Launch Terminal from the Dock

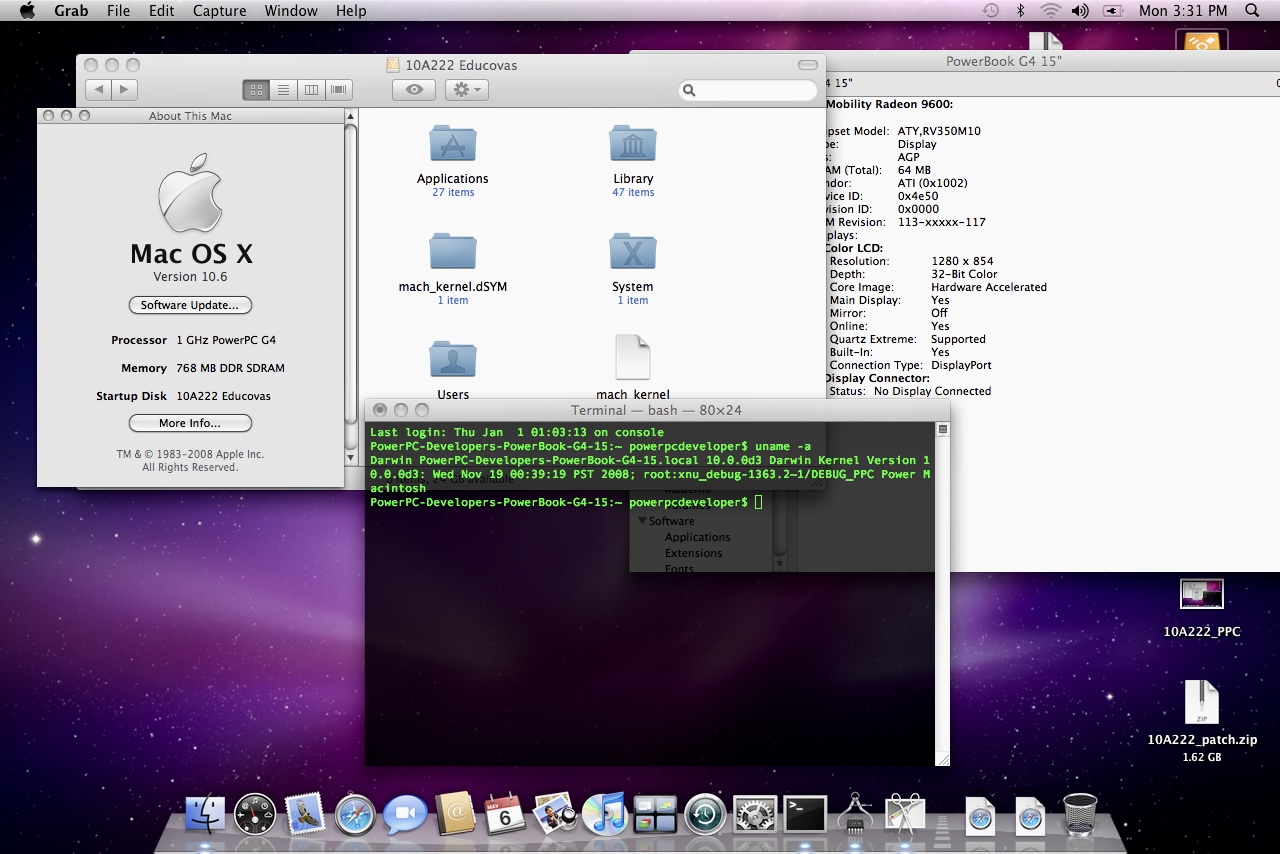pos(805,814)
